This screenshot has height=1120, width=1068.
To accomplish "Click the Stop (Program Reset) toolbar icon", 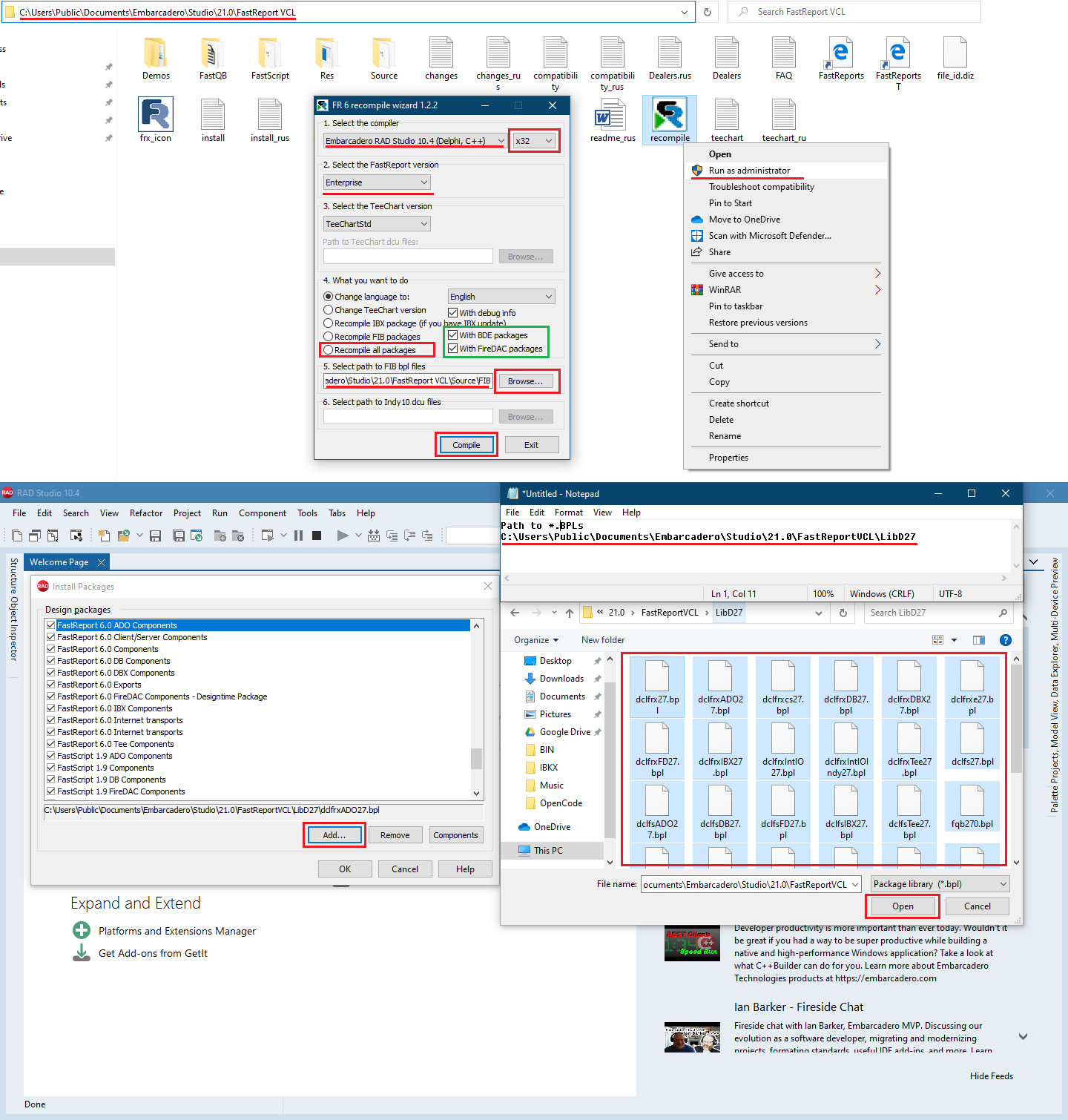I will pos(317,536).
